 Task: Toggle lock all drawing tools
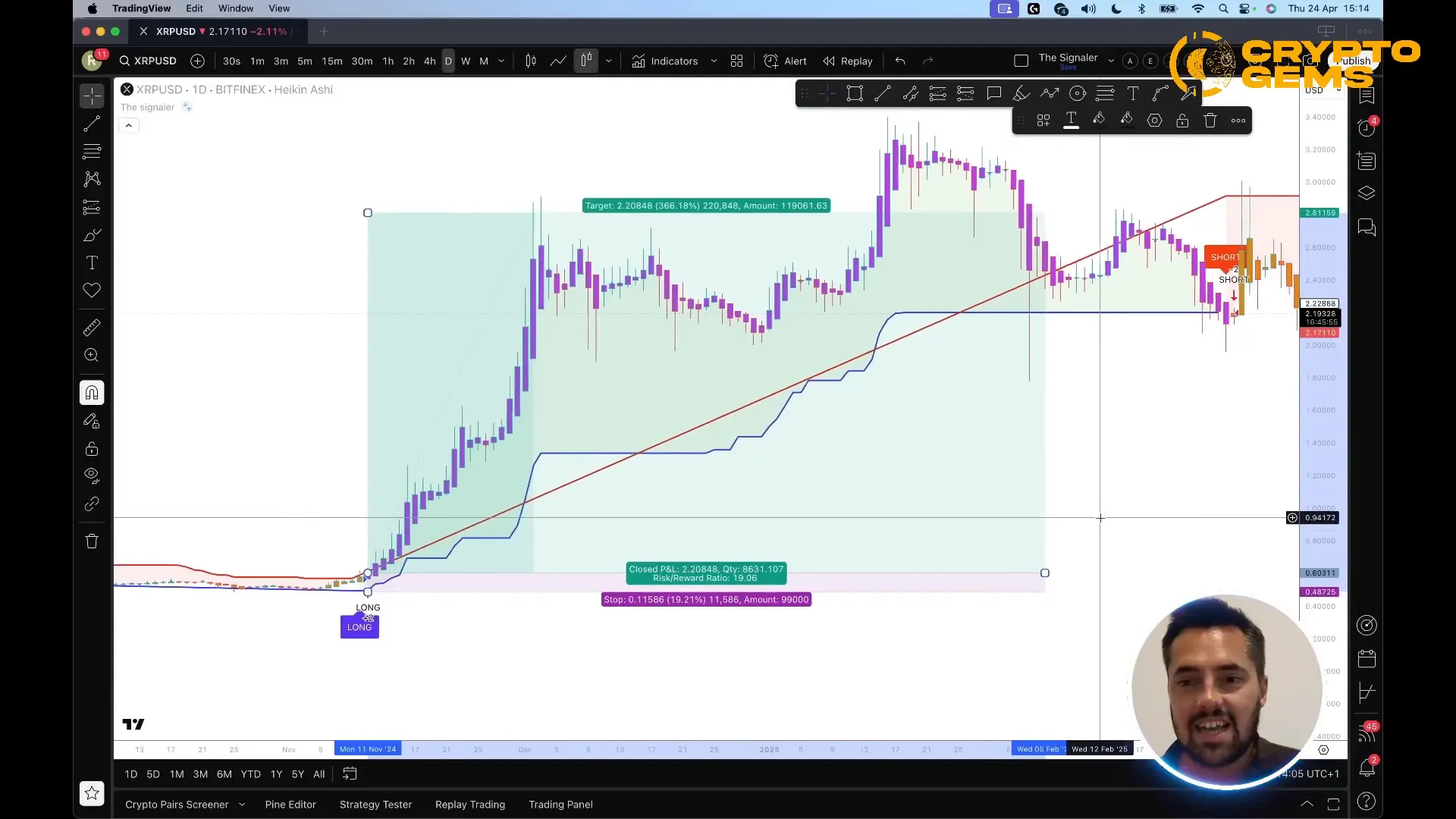coord(92,449)
